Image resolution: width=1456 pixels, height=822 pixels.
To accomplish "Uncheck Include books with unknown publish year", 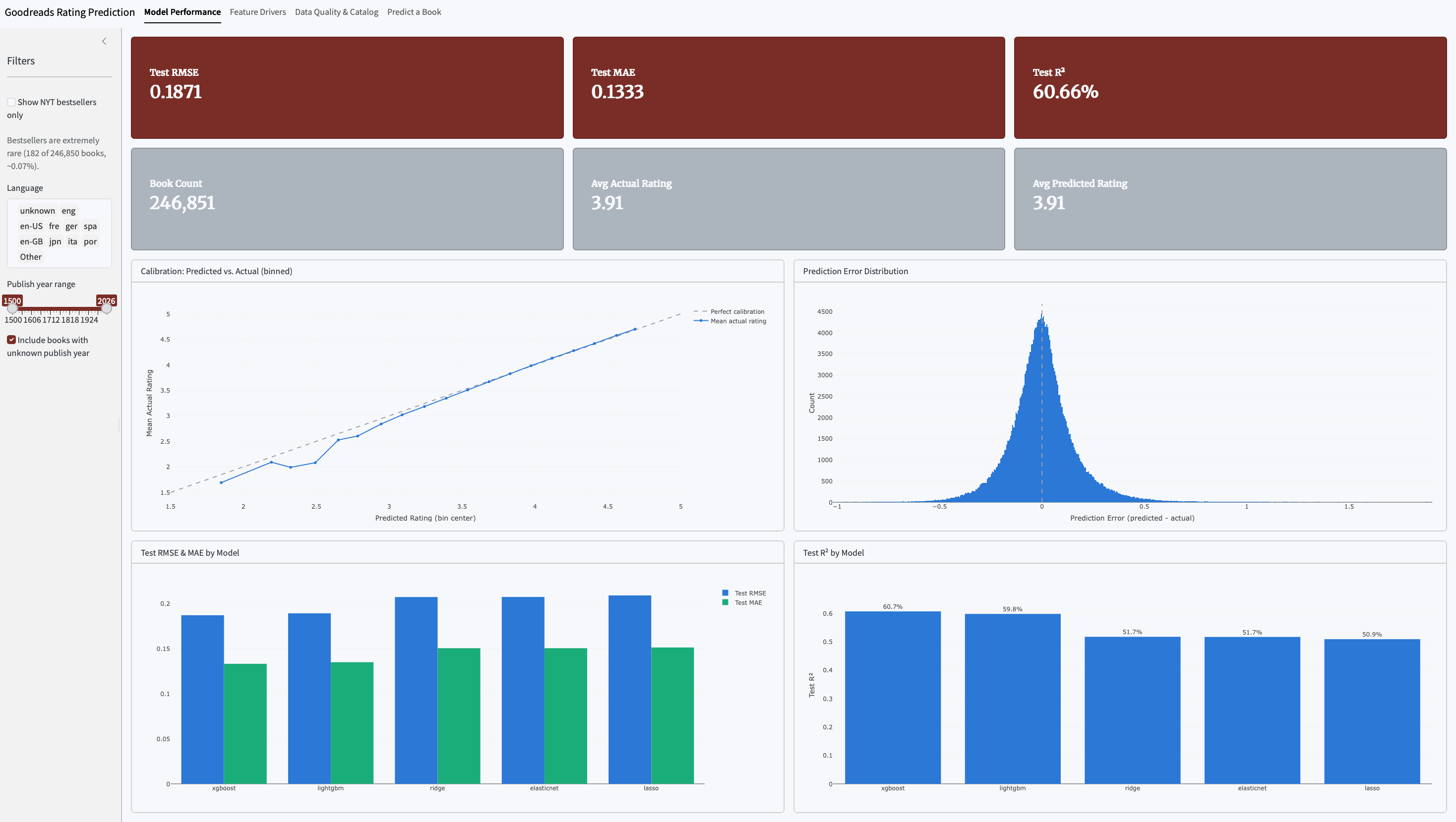I will click(11, 340).
